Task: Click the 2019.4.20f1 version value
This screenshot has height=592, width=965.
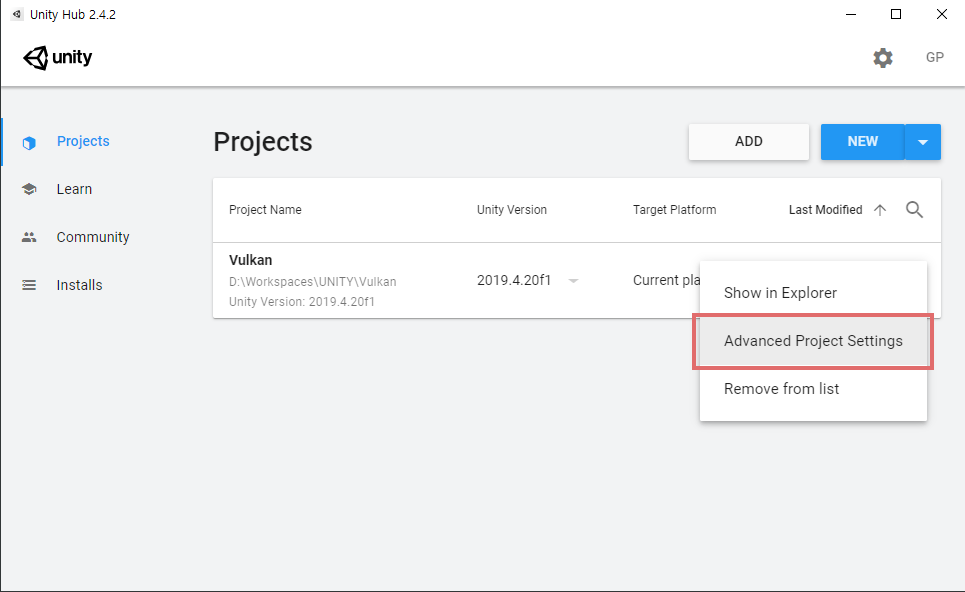Action: (514, 281)
